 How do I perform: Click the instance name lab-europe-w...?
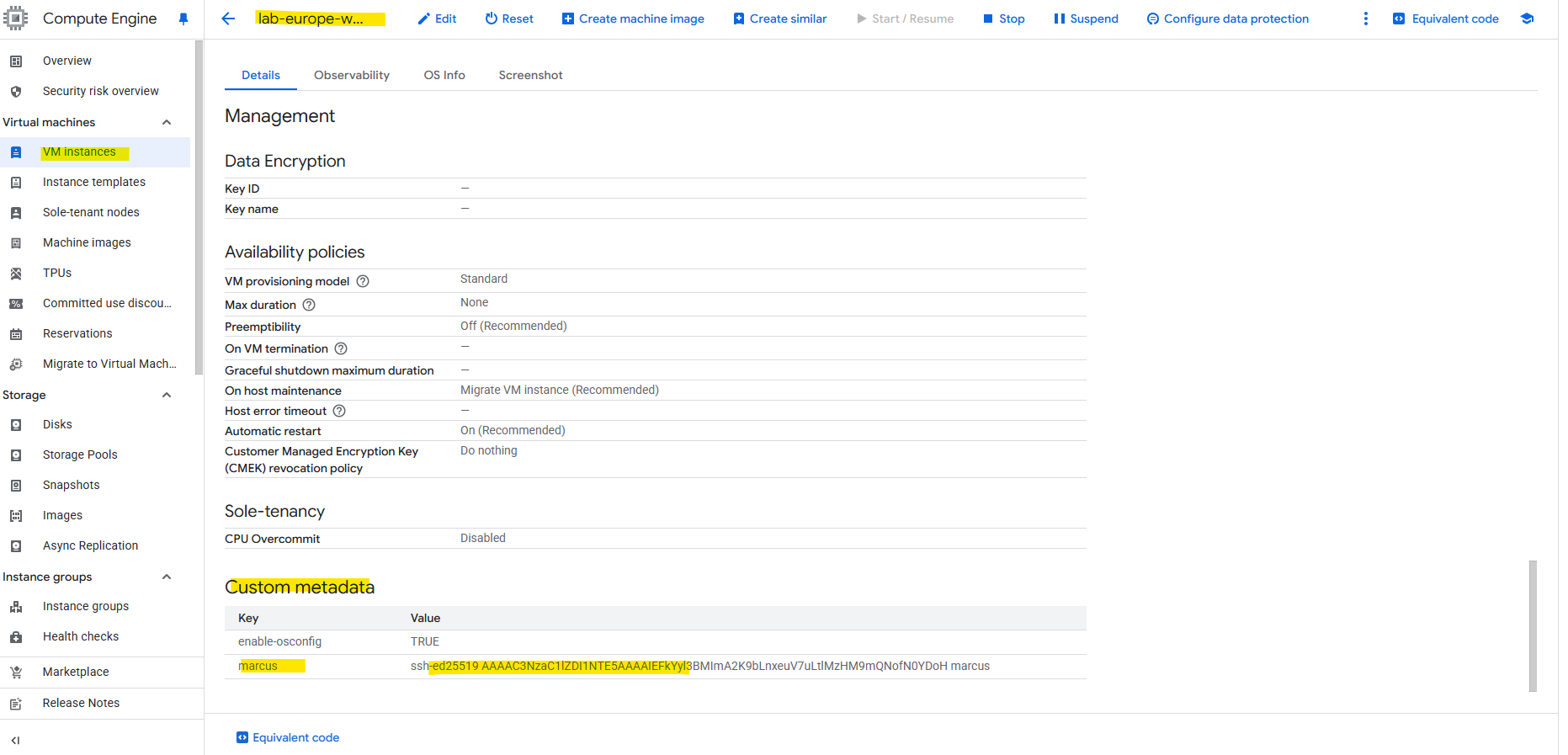[x=311, y=19]
